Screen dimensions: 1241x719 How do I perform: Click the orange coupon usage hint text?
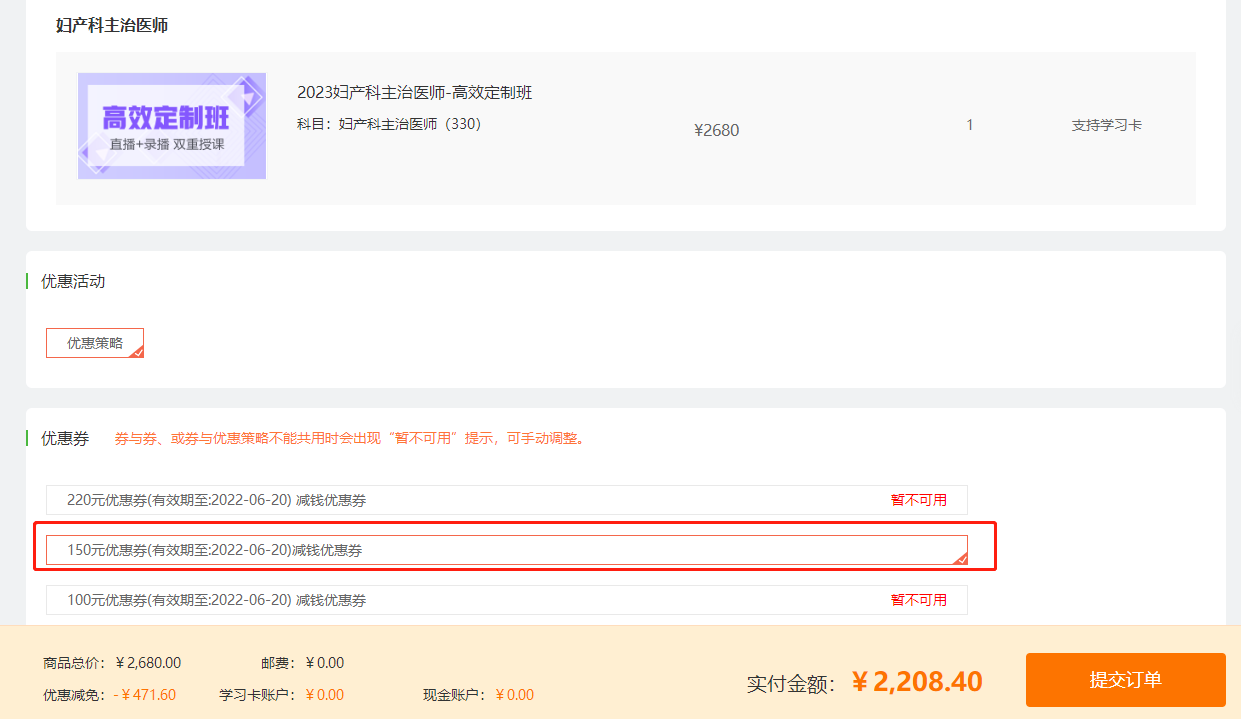coord(349,438)
